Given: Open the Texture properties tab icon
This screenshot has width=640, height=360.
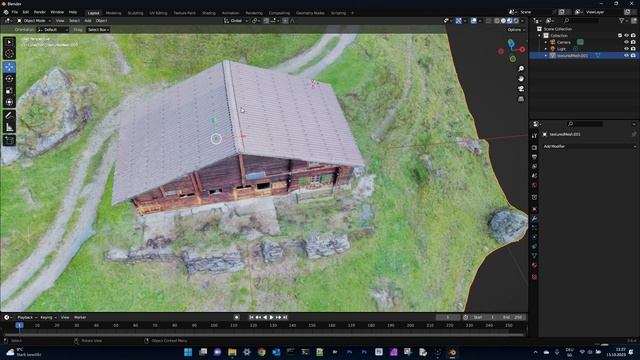Looking at the screenshot, I should click(534, 277).
